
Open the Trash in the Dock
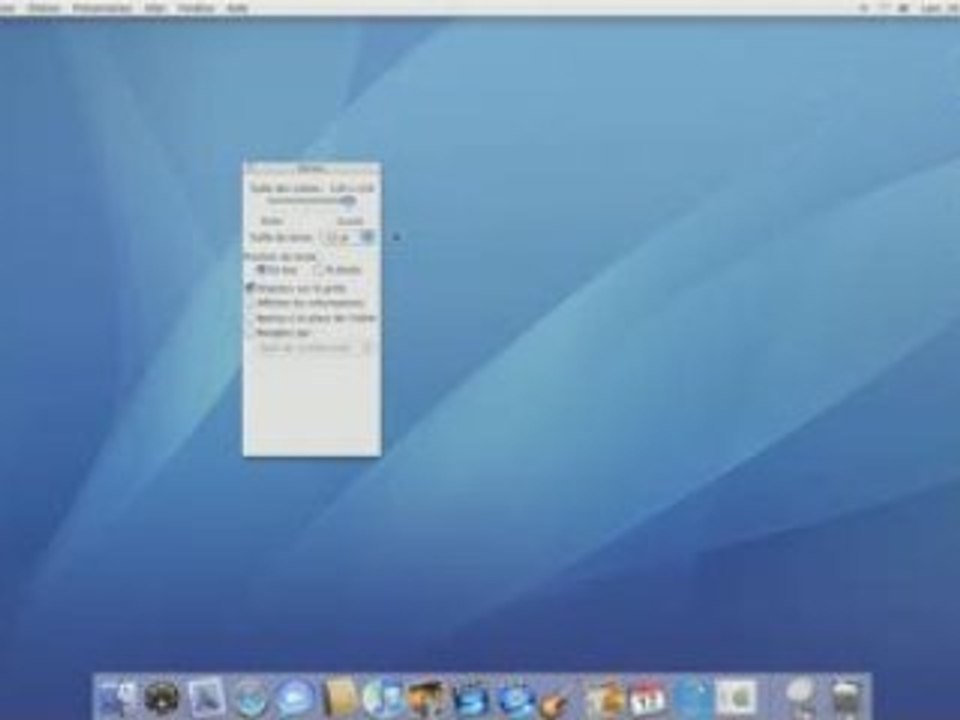point(848,697)
